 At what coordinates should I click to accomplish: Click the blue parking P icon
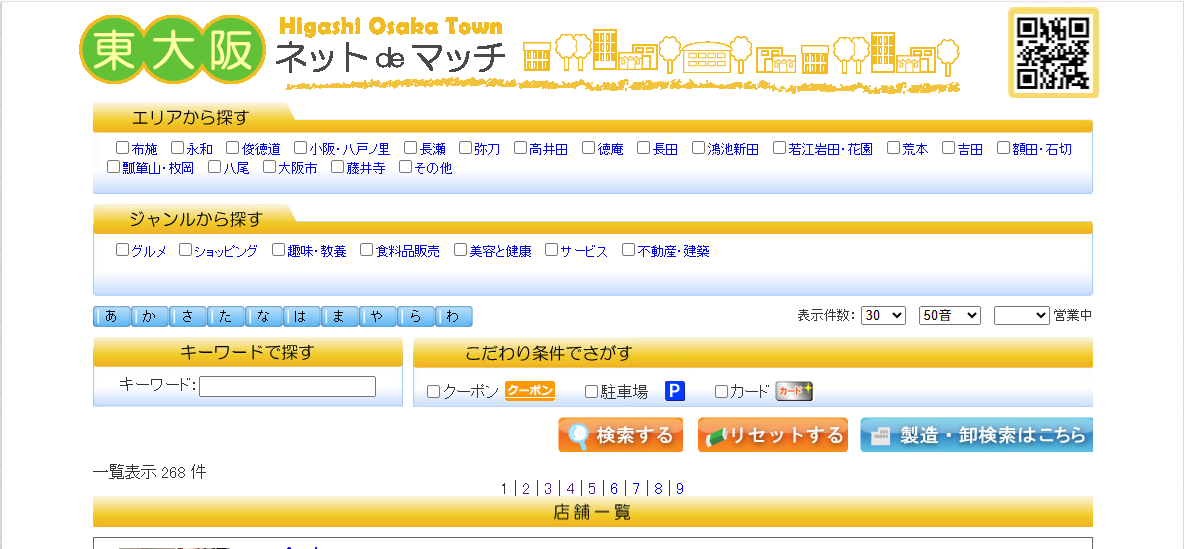675,391
